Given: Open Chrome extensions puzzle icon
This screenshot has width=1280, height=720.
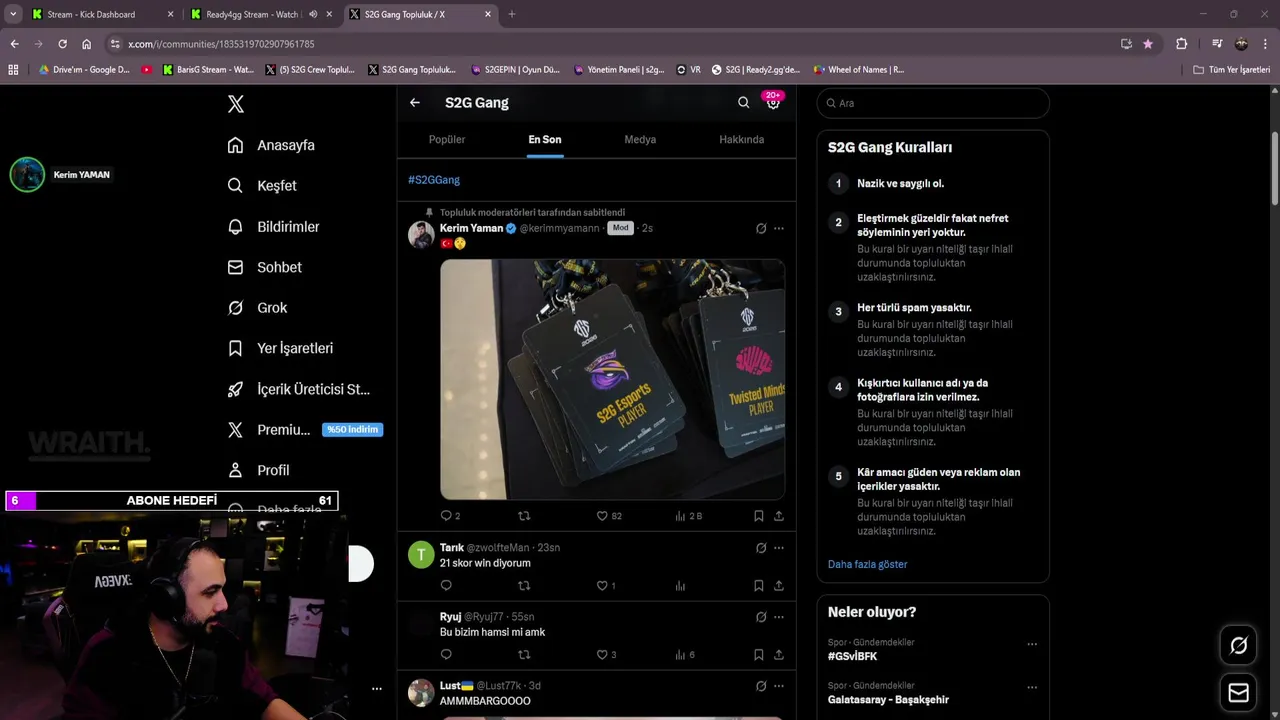Looking at the screenshot, I should coord(1181,44).
